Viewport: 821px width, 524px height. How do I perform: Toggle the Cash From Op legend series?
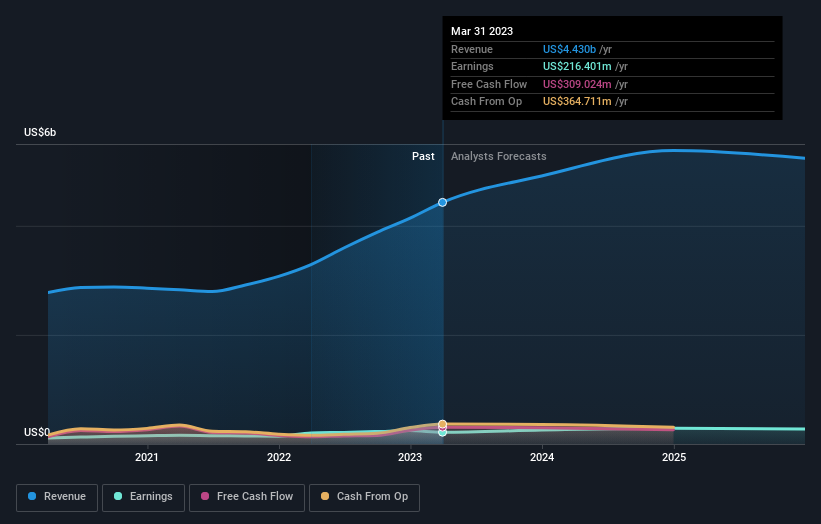pos(364,497)
